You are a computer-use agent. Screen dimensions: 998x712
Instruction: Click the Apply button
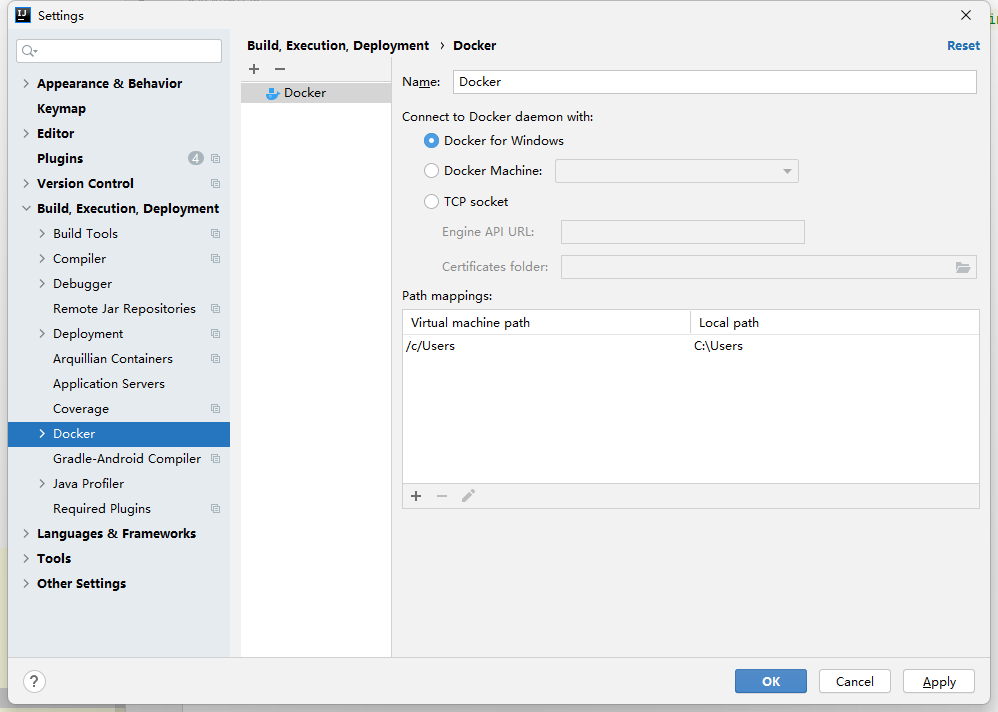[x=939, y=681]
